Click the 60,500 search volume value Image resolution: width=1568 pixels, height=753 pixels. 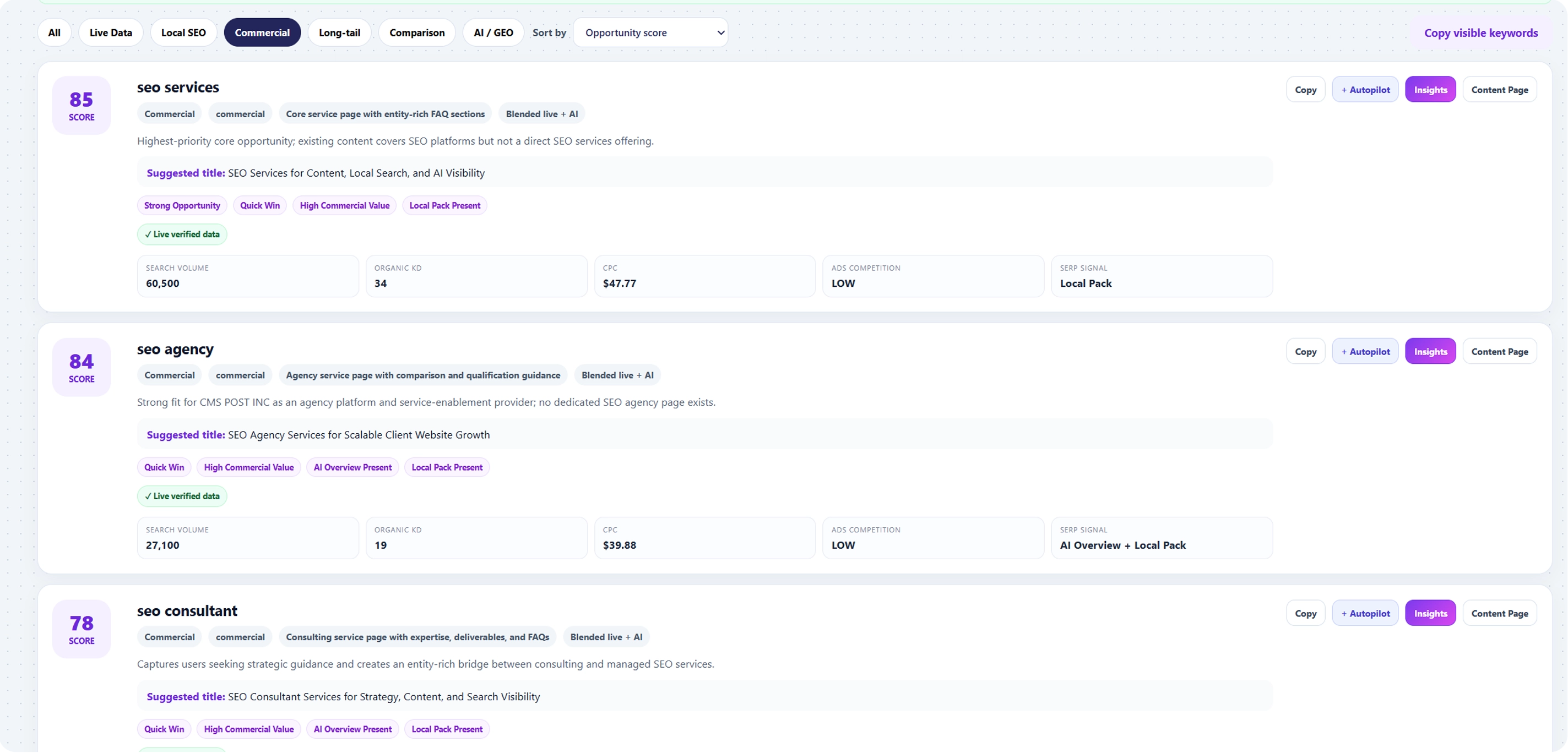coord(162,283)
